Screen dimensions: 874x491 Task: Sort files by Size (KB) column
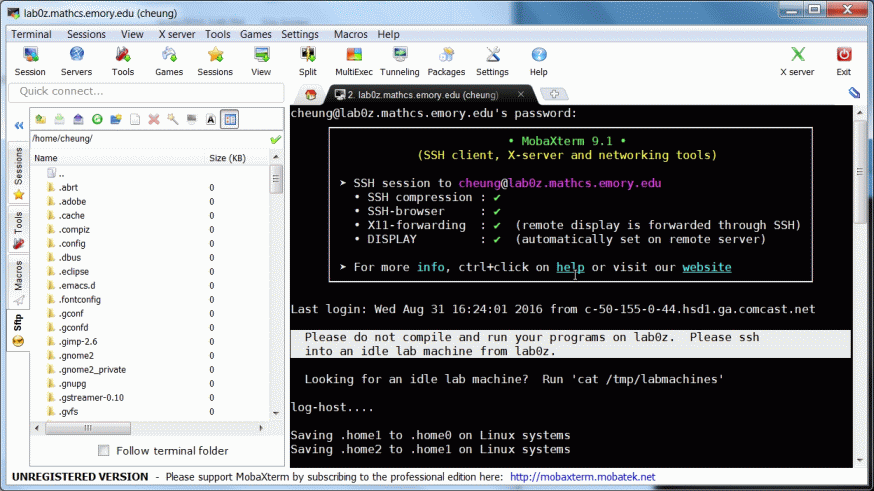click(x=227, y=158)
